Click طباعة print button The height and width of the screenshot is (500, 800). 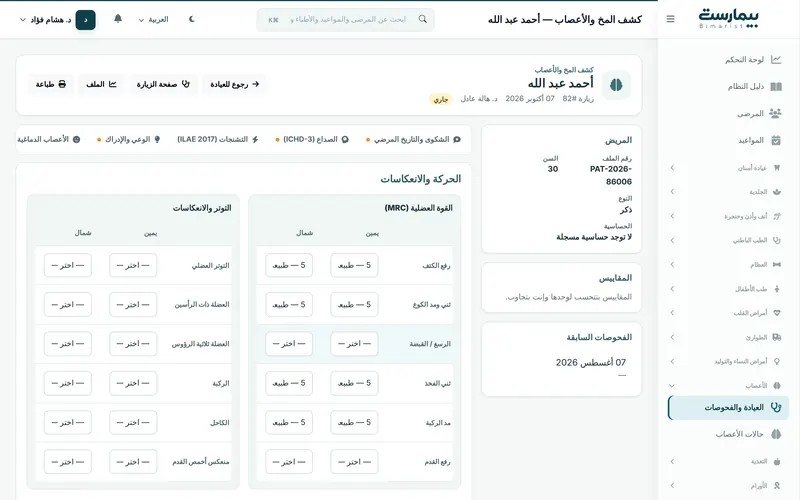(x=51, y=84)
